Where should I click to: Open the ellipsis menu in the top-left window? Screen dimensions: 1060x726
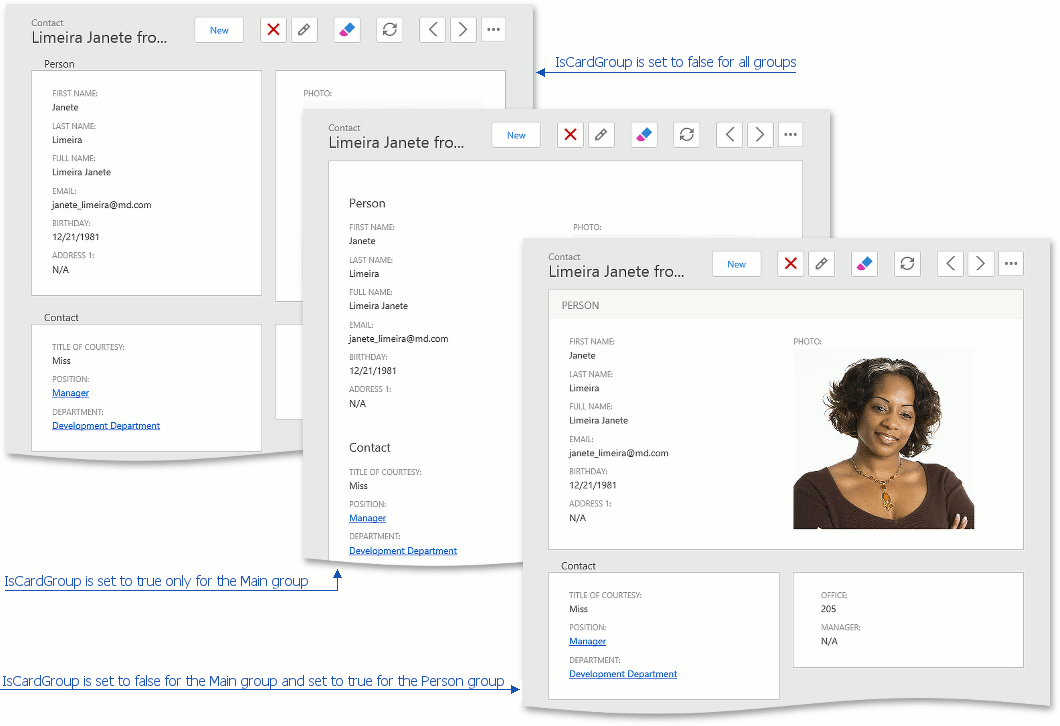click(x=493, y=30)
